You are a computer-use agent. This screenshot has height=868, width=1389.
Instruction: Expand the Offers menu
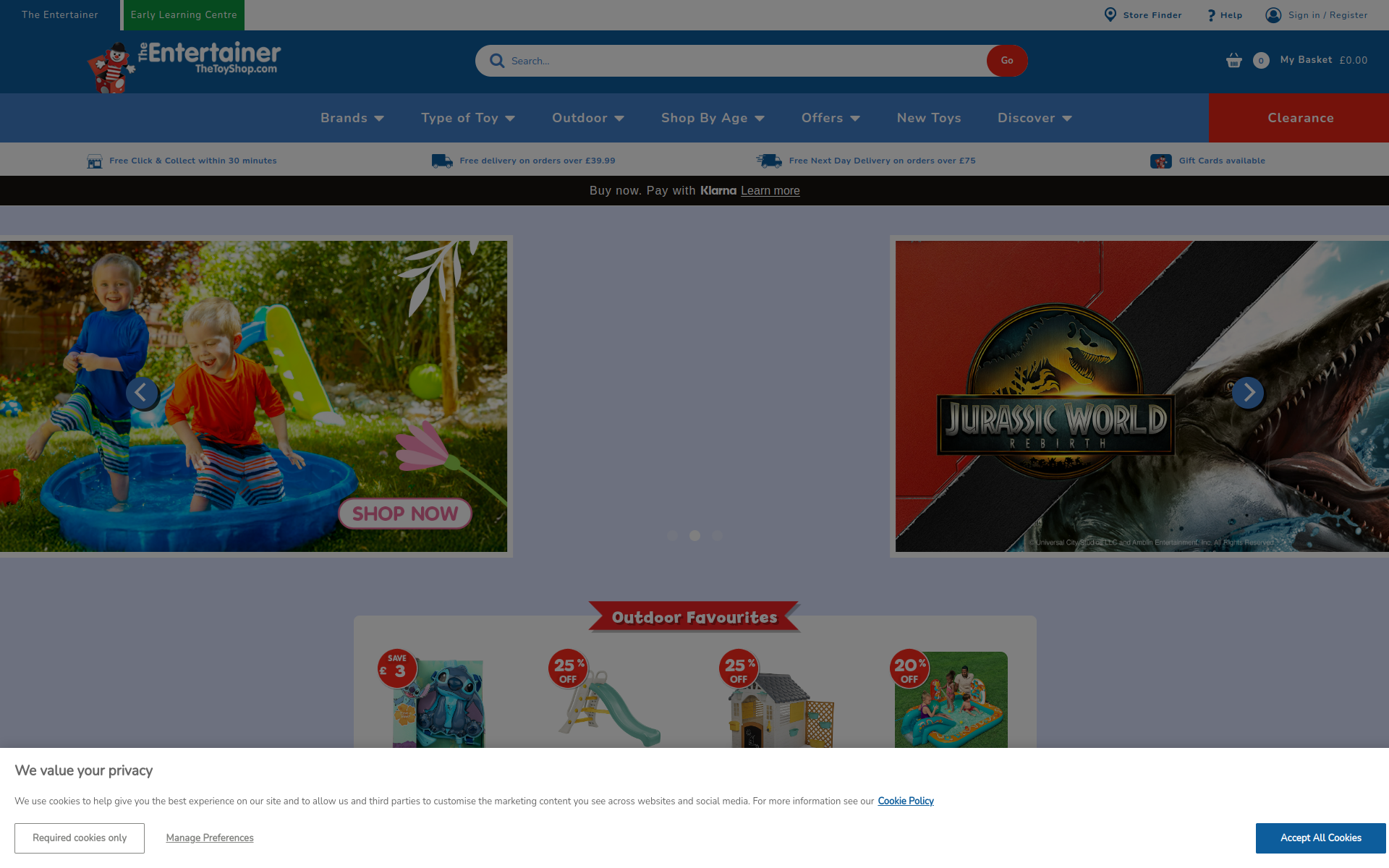click(x=831, y=118)
